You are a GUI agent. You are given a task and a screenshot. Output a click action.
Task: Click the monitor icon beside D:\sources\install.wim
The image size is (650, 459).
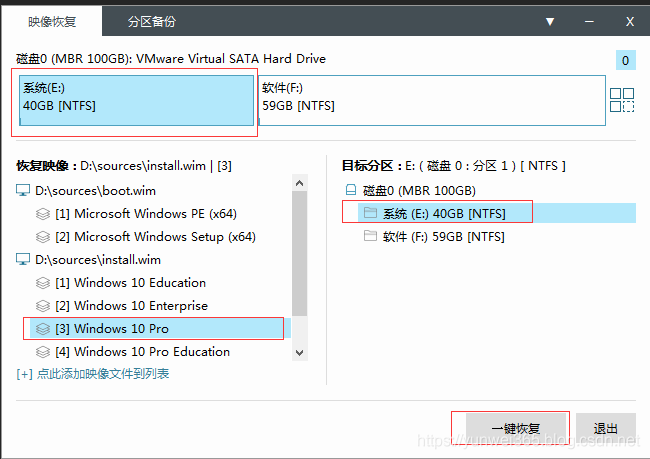tap(23, 259)
